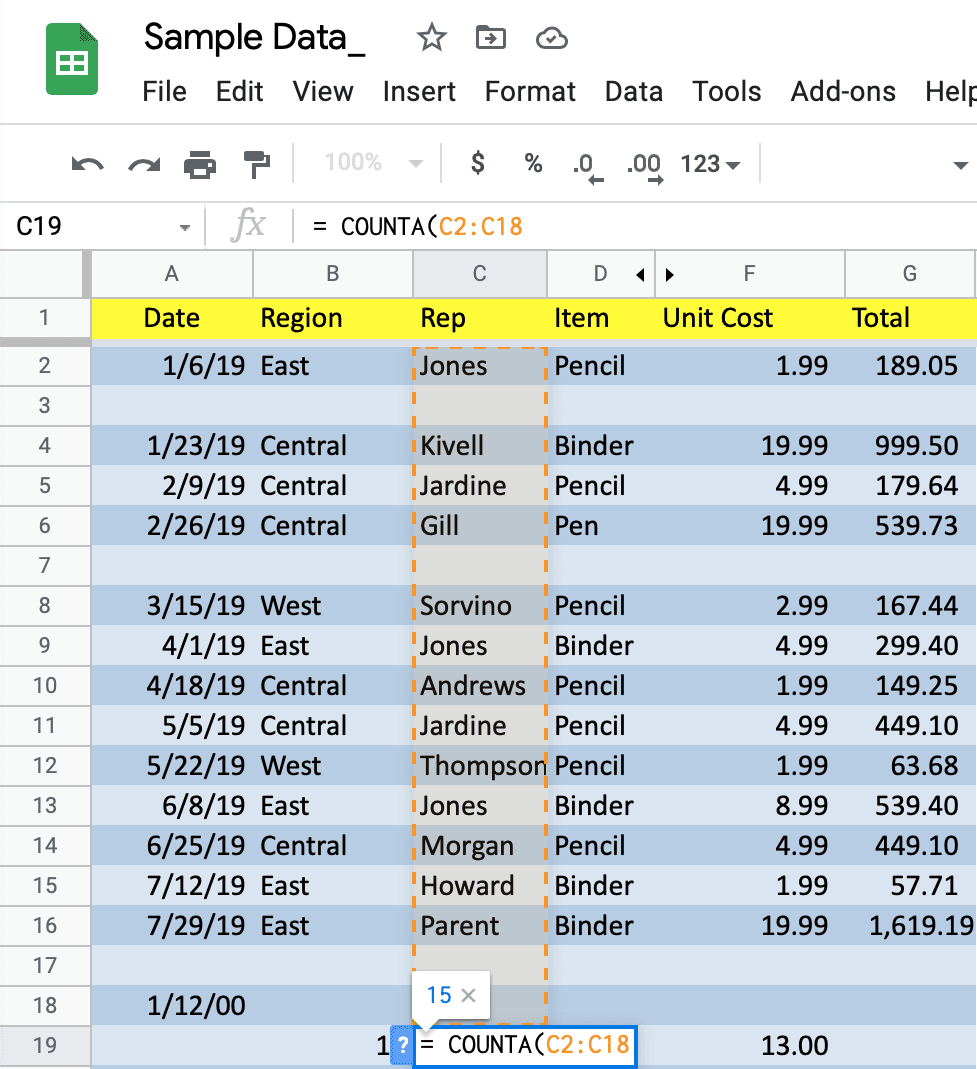This screenshot has width=977, height=1069.
Task: Open the C19 name box dropdown
Action: (x=186, y=225)
